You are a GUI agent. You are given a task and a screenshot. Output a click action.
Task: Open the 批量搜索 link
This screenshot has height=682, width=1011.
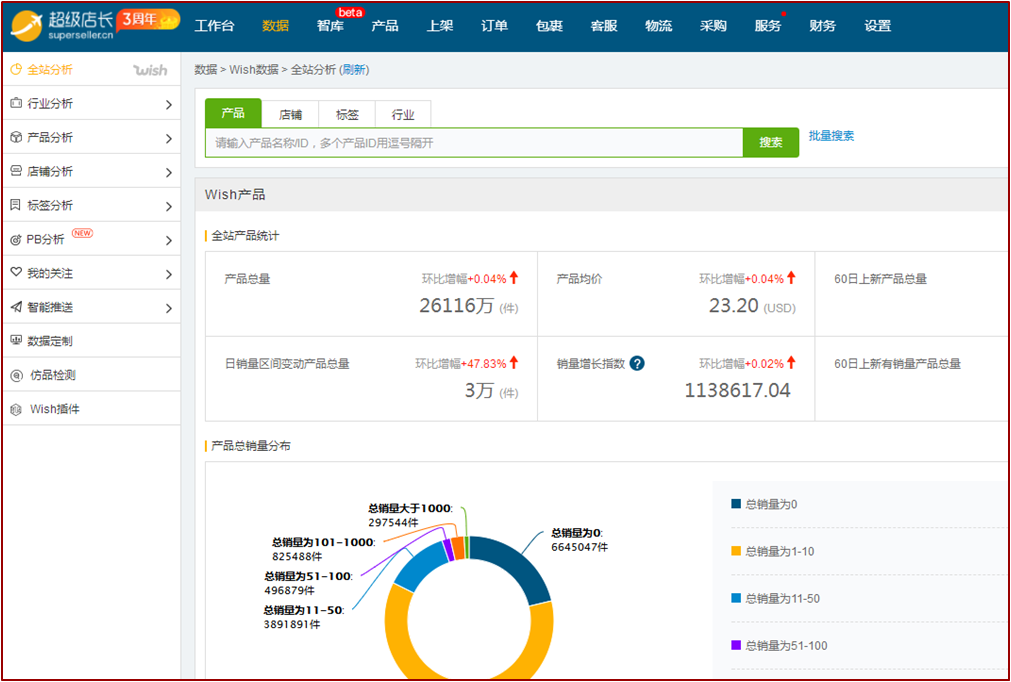point(831,136)
